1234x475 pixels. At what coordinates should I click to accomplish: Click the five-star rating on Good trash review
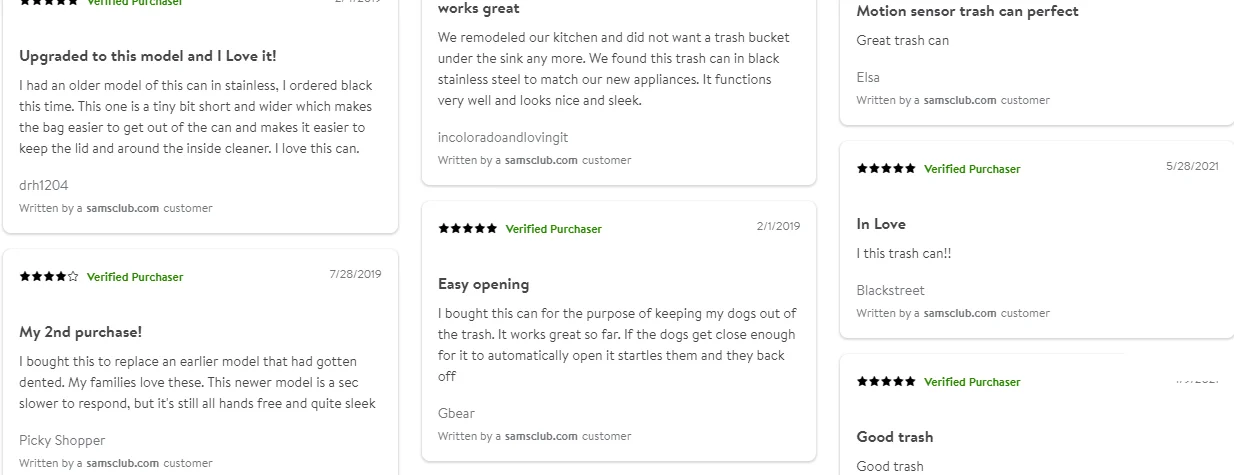[886, 382]
